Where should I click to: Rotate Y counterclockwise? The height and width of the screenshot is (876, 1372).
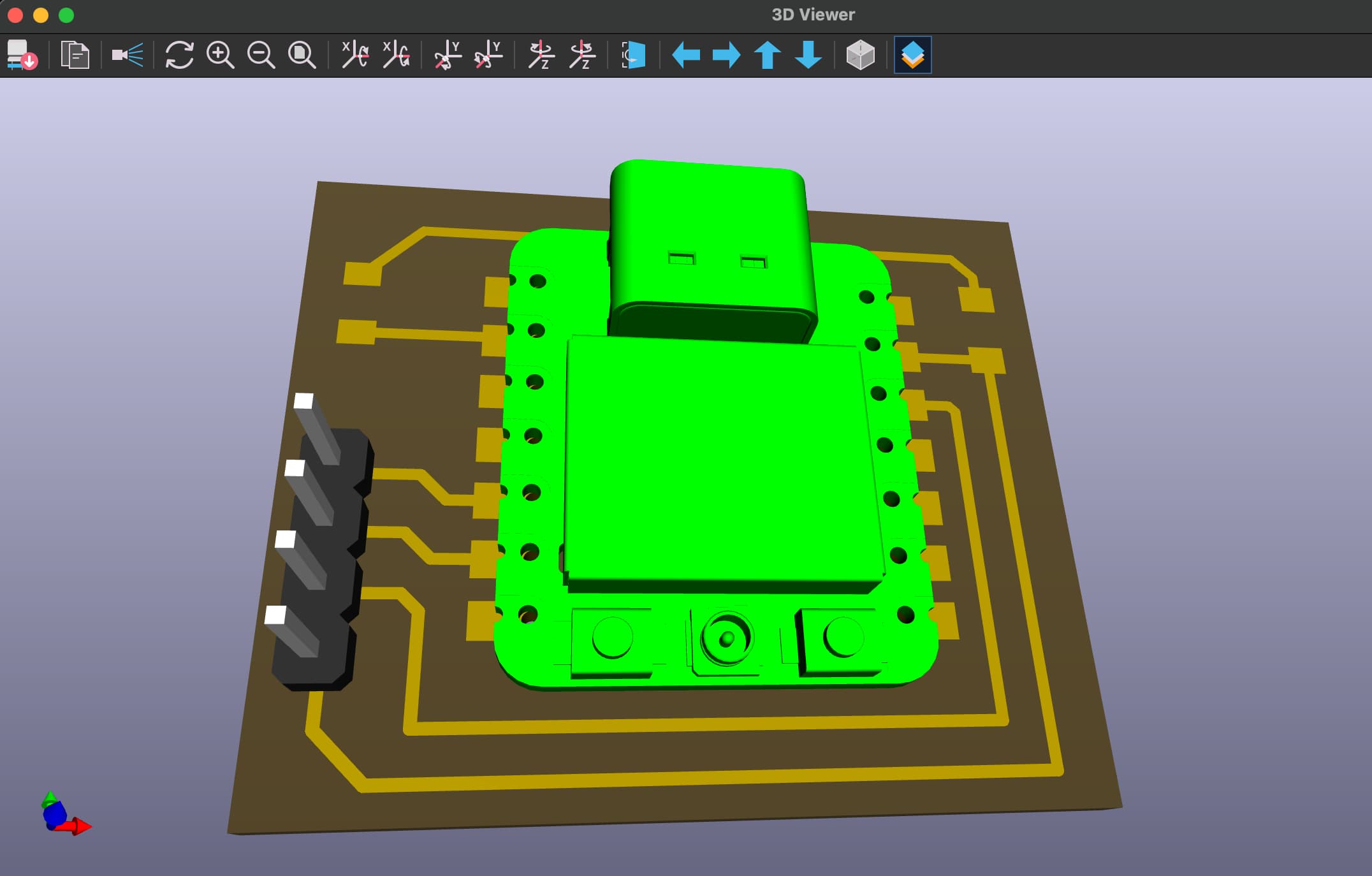point(488,55)
